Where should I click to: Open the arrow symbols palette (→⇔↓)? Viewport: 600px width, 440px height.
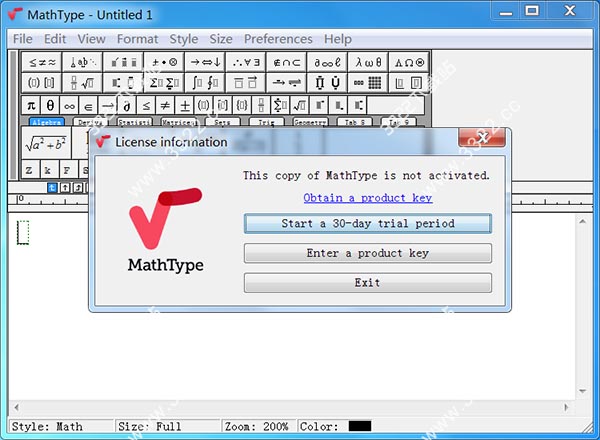click(x=205, y=62)
